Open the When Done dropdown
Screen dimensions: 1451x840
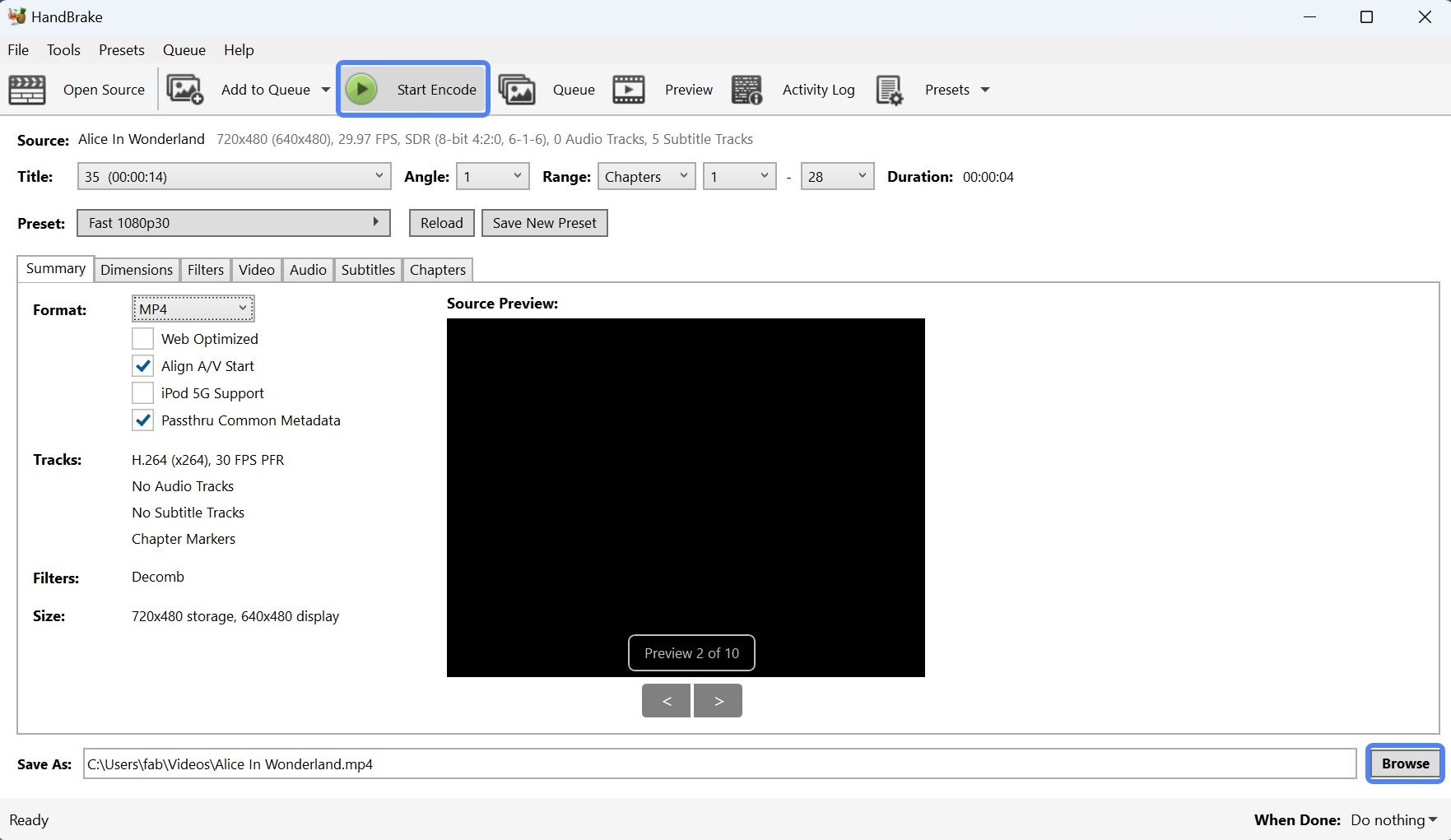click(x=1393, y=819)
